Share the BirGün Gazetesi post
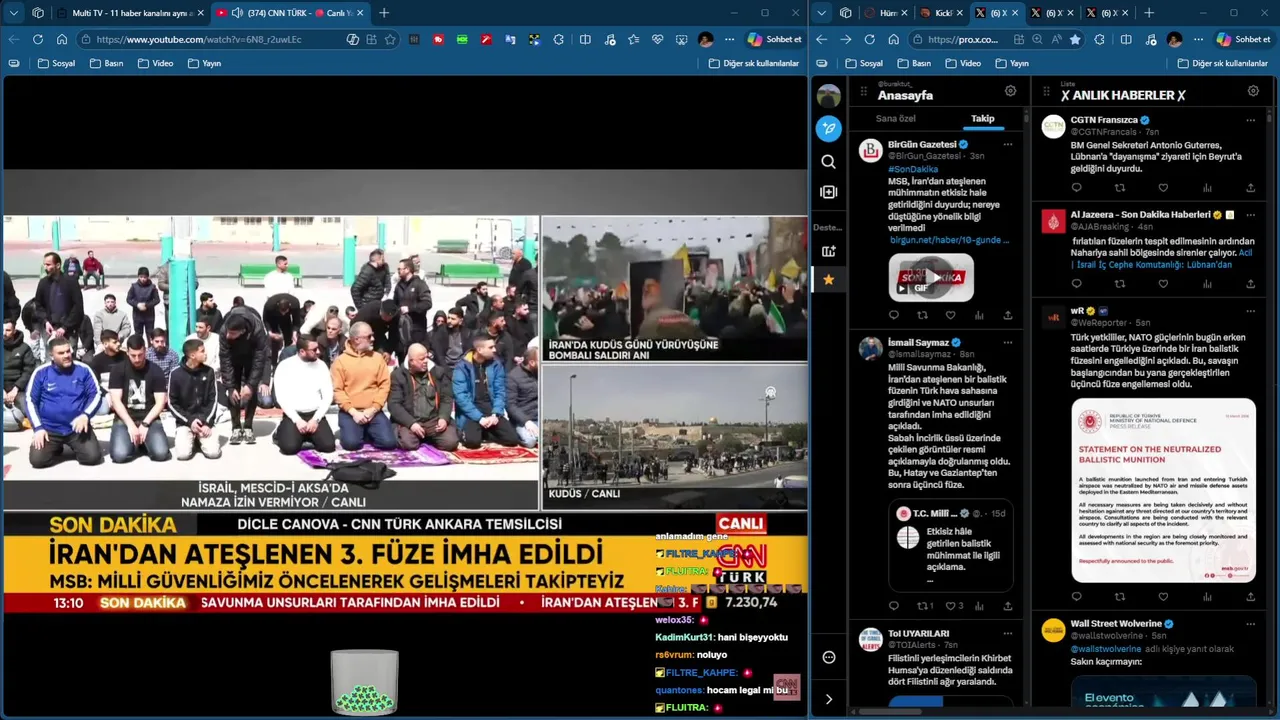This screenshot has width=1280, height=720. 1007,315
